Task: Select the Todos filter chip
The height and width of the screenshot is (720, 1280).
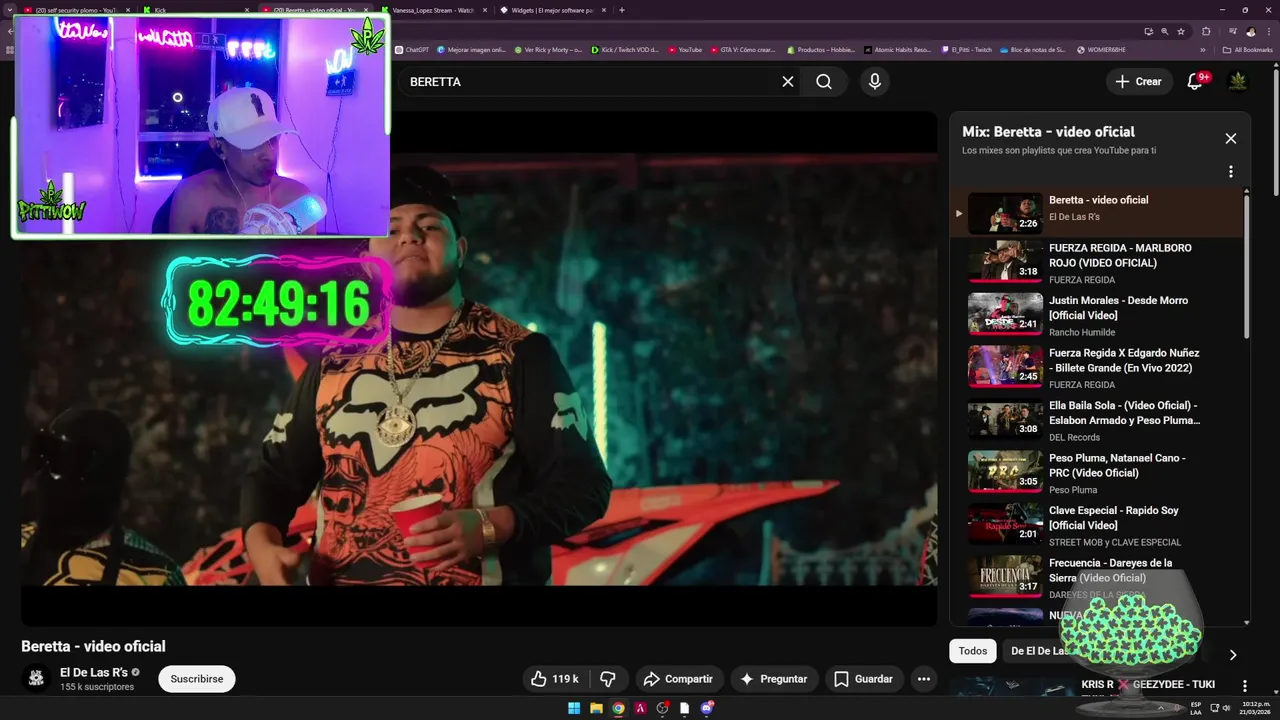Action: 973,651
